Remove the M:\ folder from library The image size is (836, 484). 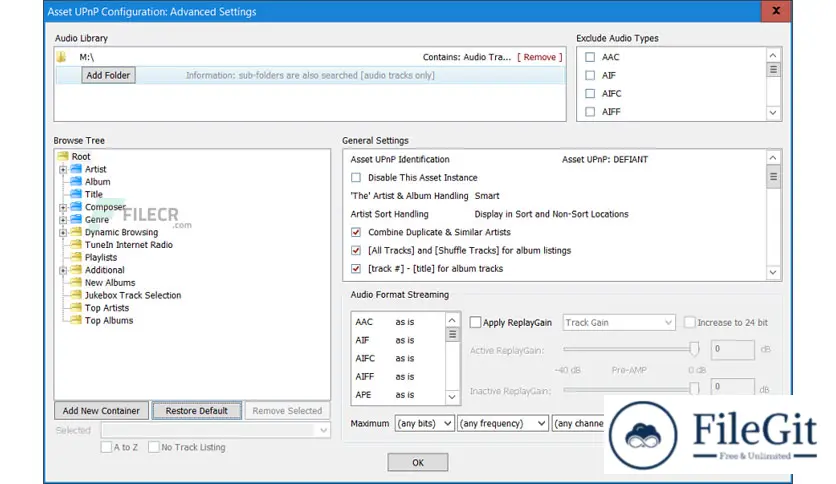tap(540, 57)
